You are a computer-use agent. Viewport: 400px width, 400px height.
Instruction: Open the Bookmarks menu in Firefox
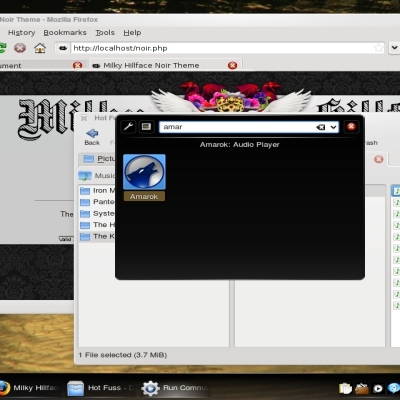[65, 33]
